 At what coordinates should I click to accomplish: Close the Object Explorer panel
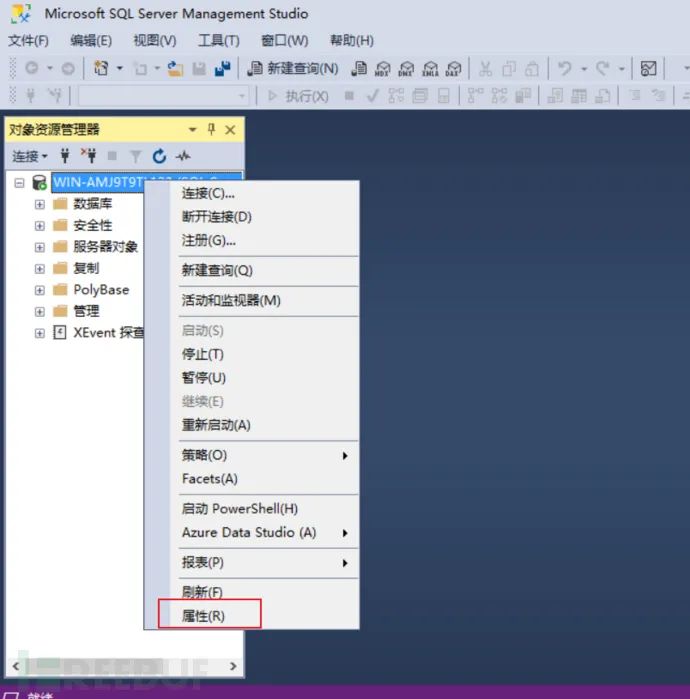tap(230, 130)
